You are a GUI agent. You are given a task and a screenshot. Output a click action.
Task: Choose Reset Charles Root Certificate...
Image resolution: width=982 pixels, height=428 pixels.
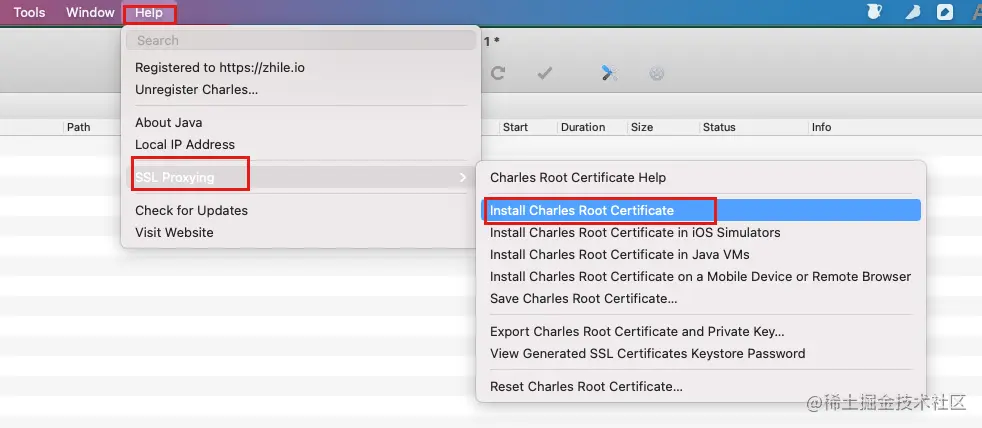coord(701,387)
